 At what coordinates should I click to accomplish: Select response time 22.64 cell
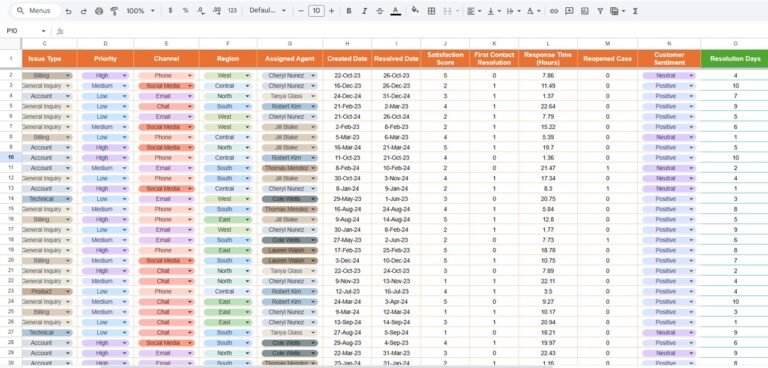coord(548,106)
